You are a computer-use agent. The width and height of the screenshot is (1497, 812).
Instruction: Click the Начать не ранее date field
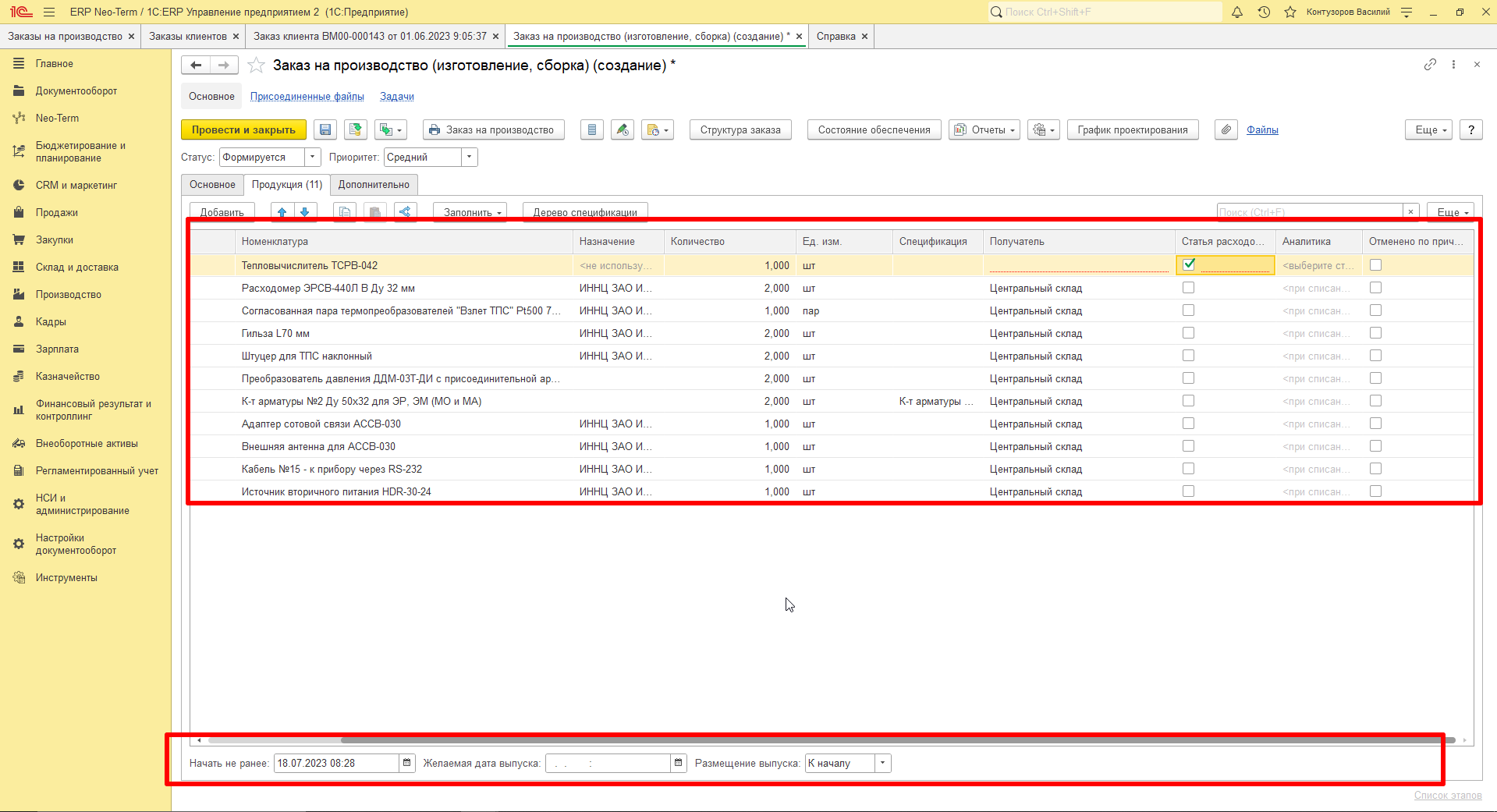(336, 763)
